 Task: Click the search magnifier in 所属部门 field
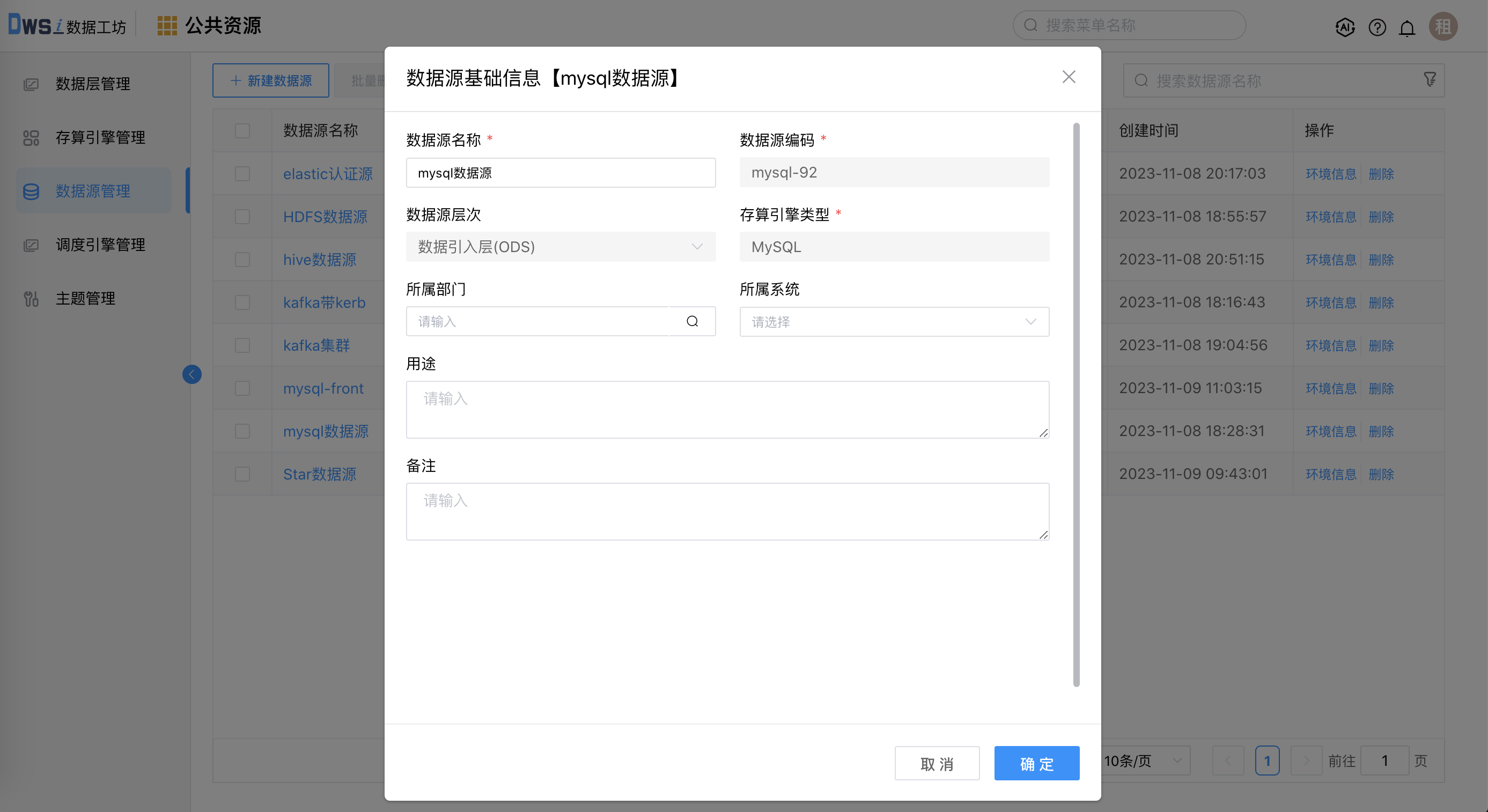[x=691, y=321]
